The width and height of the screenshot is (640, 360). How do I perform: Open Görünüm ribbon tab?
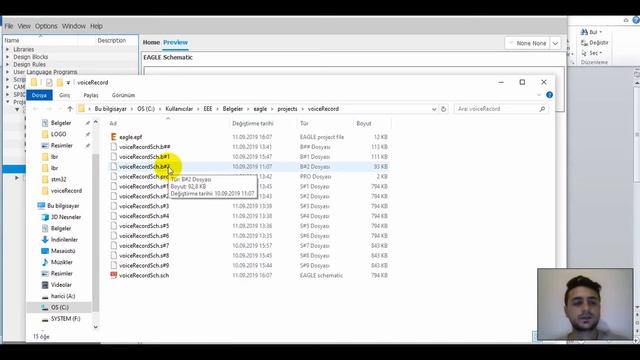[x=123, y=95]
